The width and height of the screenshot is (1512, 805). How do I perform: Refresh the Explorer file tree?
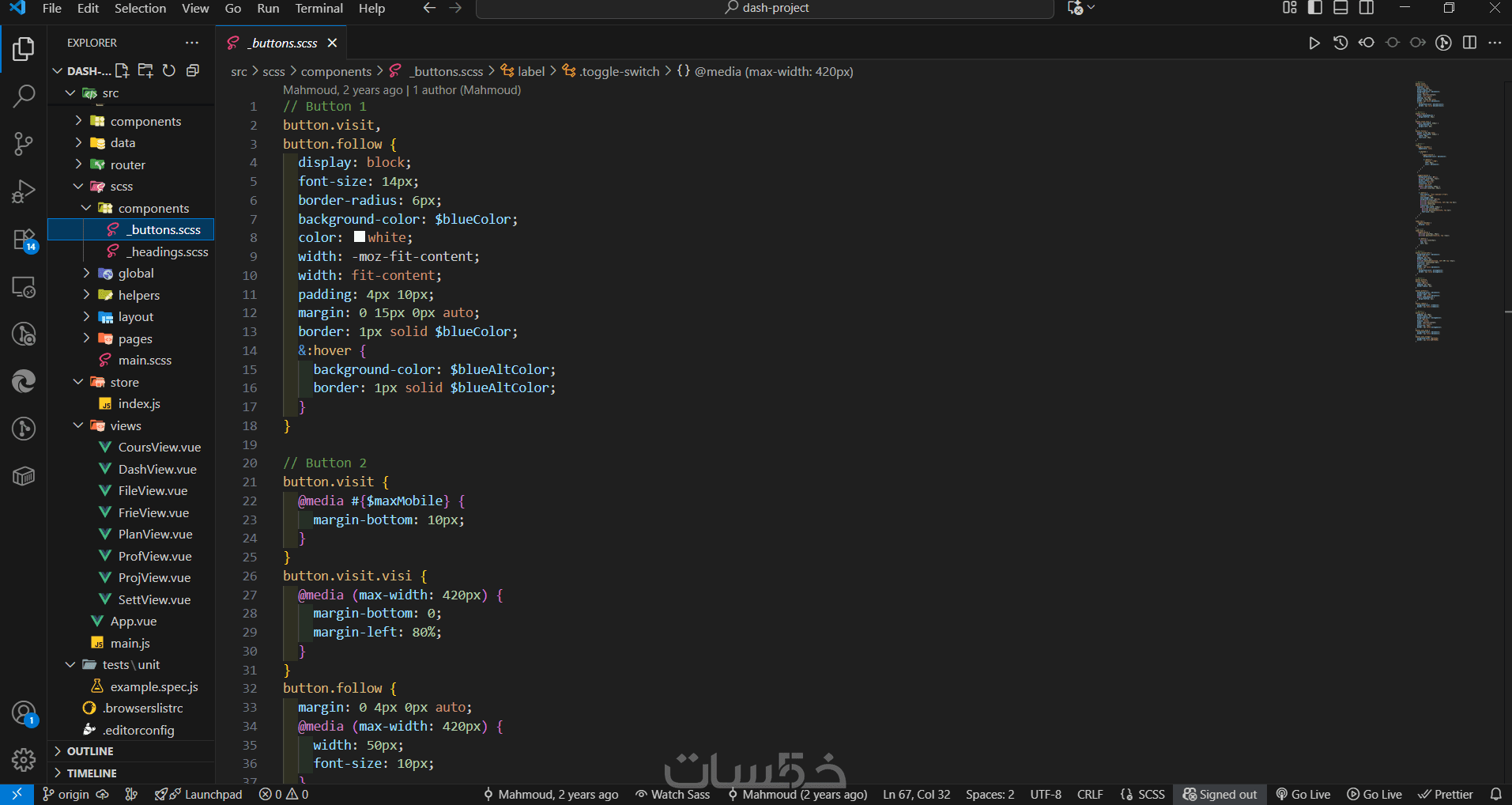(168, 71)
